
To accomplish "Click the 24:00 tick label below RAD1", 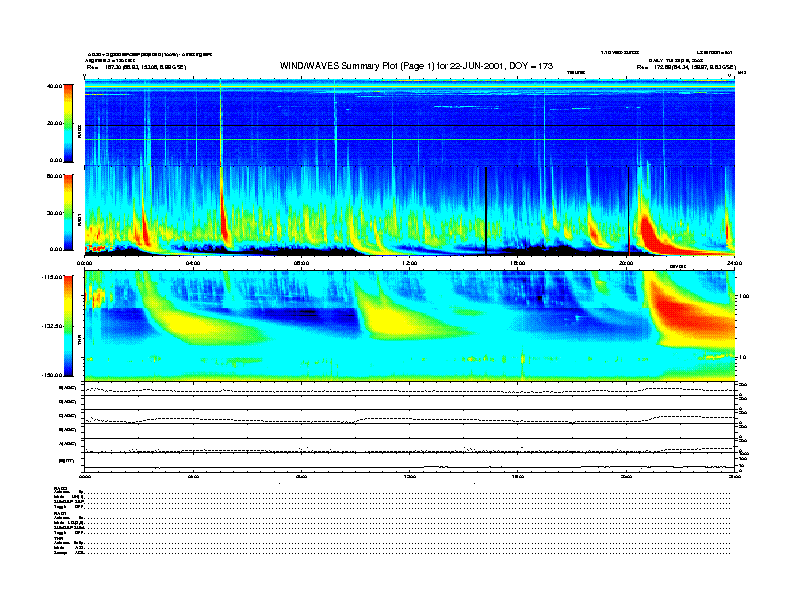I will (734, 263).
